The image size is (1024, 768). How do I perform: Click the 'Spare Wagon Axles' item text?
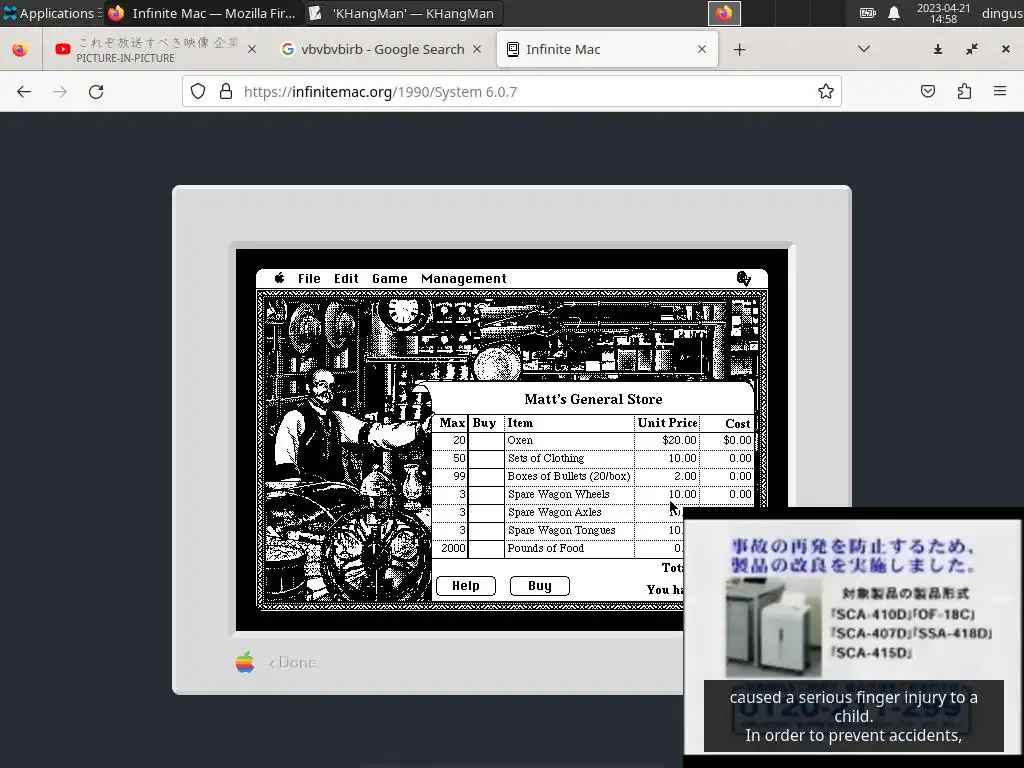click(554, 513)
